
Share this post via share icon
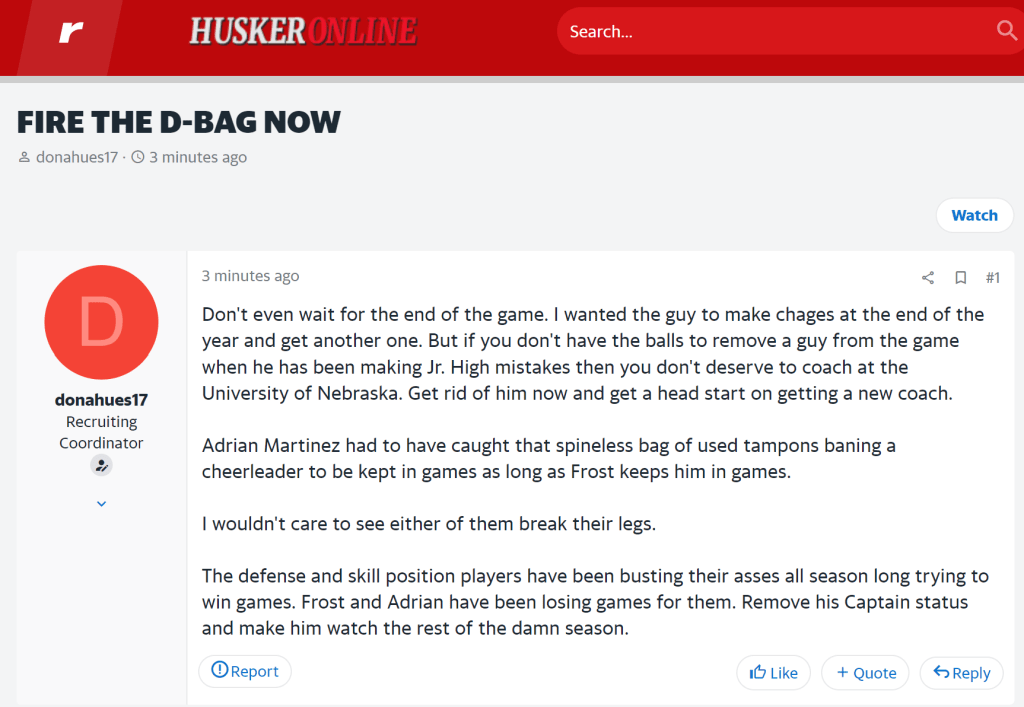click(928, 277)
